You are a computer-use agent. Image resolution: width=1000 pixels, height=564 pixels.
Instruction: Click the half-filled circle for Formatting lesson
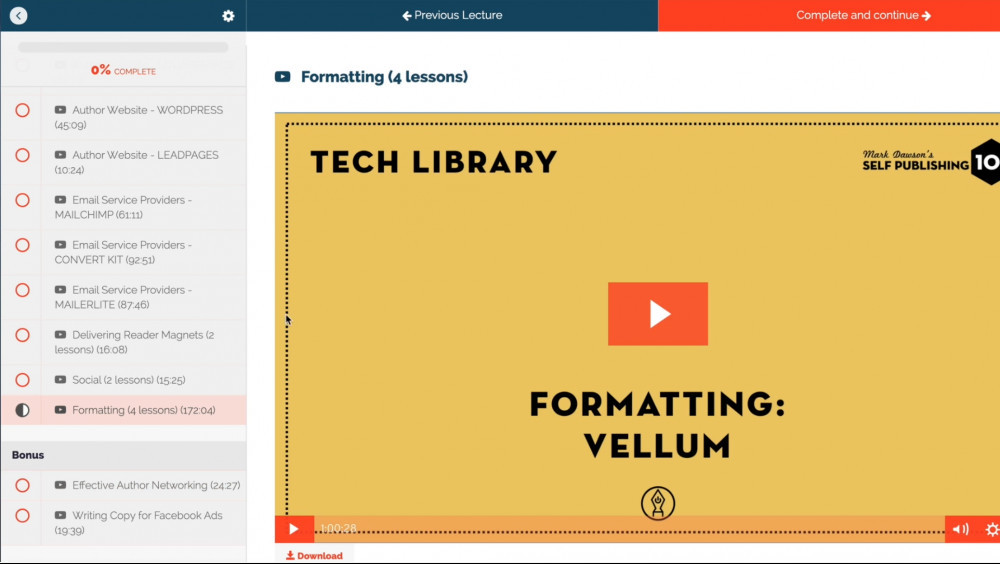(x=22, y=410)
